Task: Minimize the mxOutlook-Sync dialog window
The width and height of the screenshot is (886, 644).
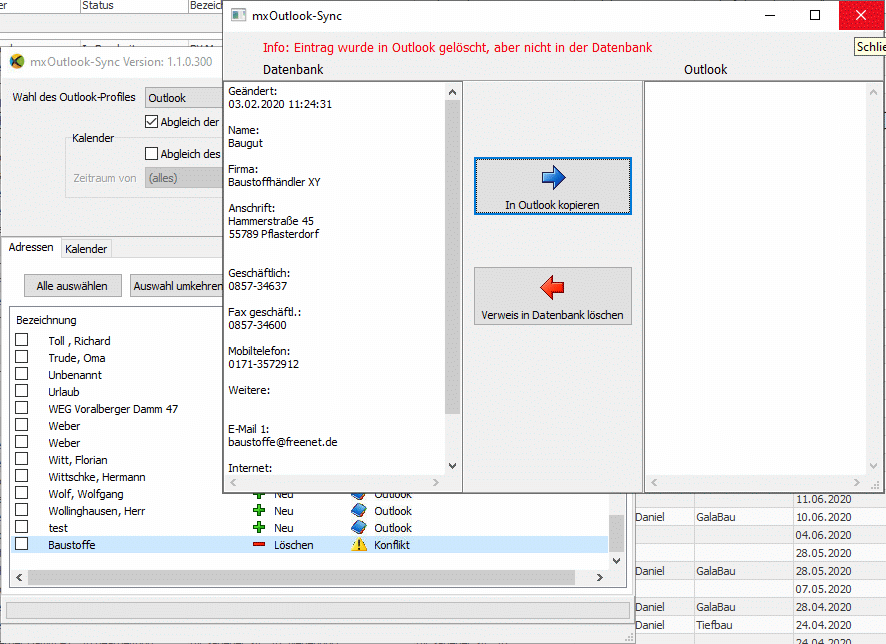Action: pos(770,15)
